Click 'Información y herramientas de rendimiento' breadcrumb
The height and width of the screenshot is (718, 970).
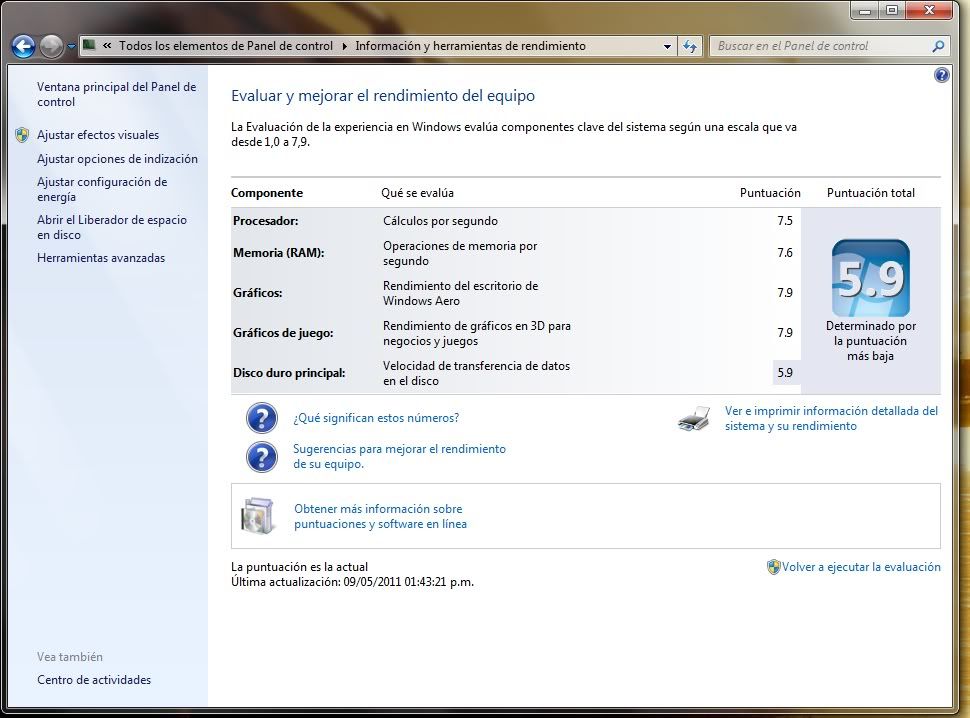(470, 46)
